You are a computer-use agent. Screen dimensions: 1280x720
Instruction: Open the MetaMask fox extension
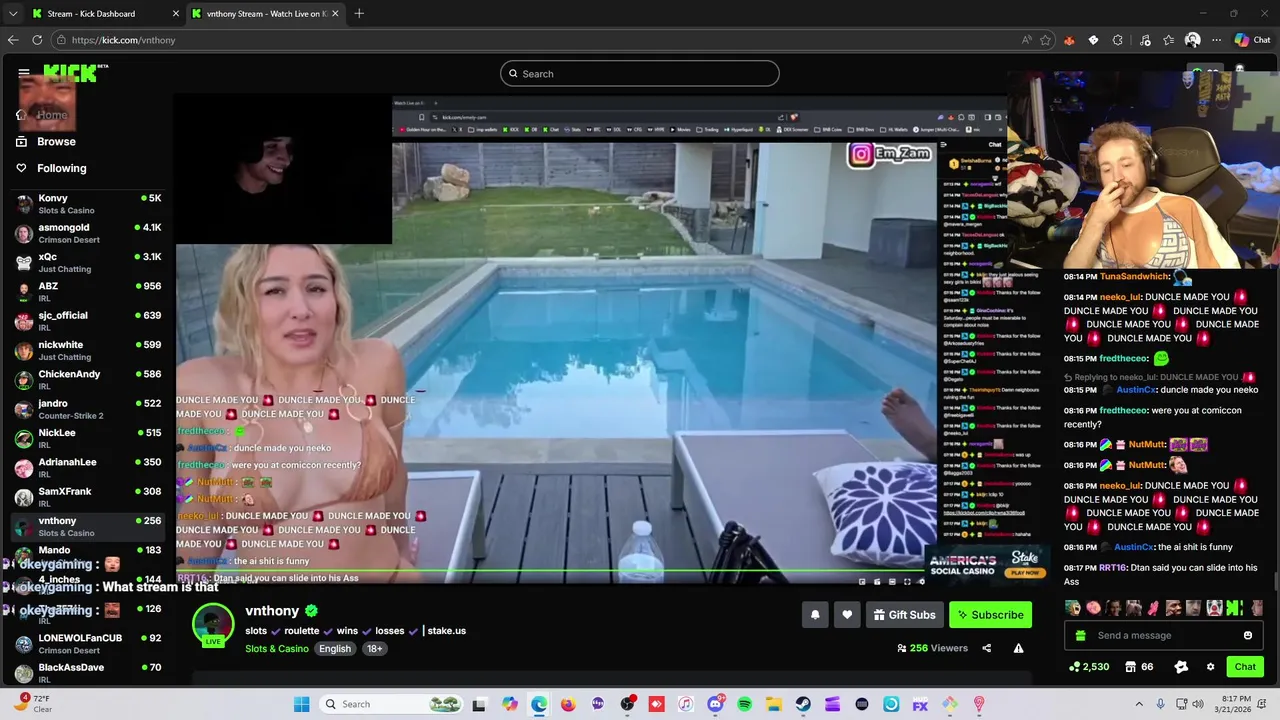[x=1069, y=40]
